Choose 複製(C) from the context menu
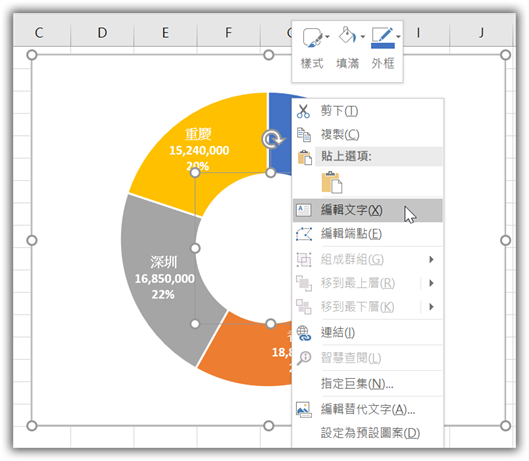The width and height of the screenshot is (529, 461). pyautogui.click(x=367, y=135)
